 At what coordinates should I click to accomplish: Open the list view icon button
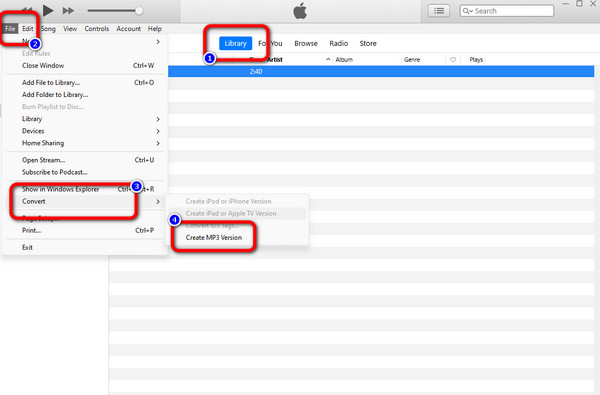click(439, 11)
